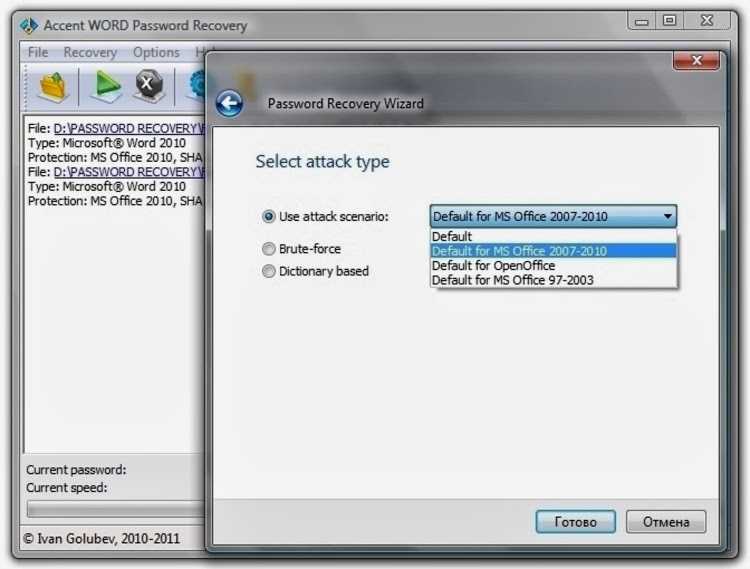750x569 pixels.
Task: Click the Current password label
Action: click(x=76, y=470)
